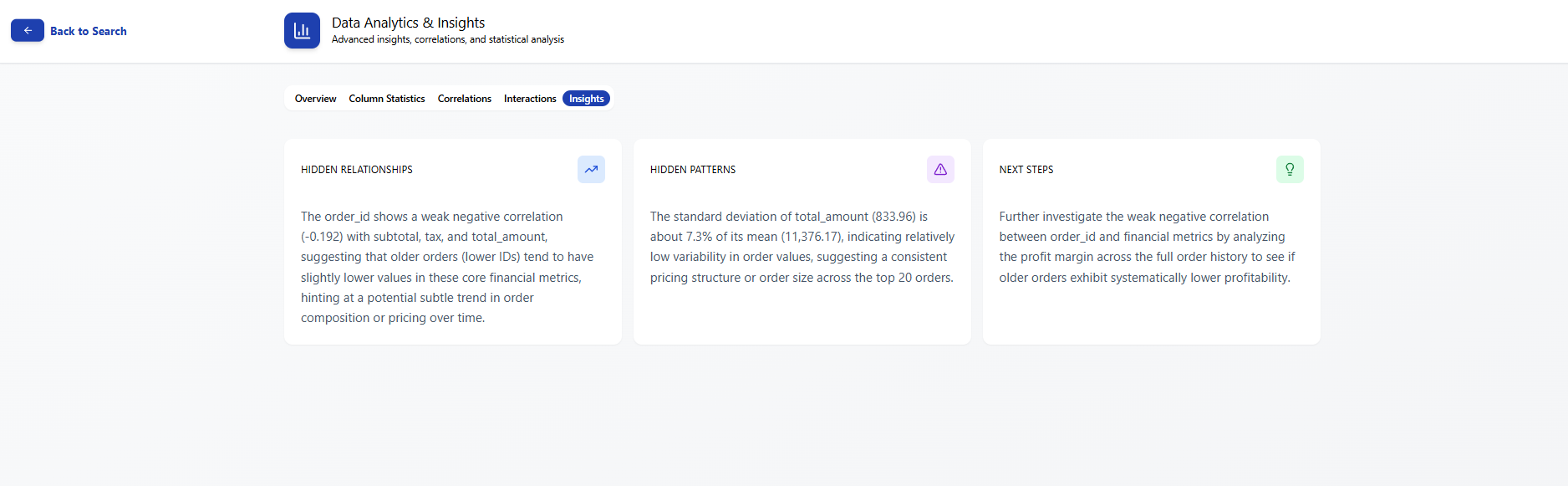Click the 'Further investigate' recommendation paragraph
Viewport: 1568px width, 486px height.
pyautogui.click(x=1146, y=247)
